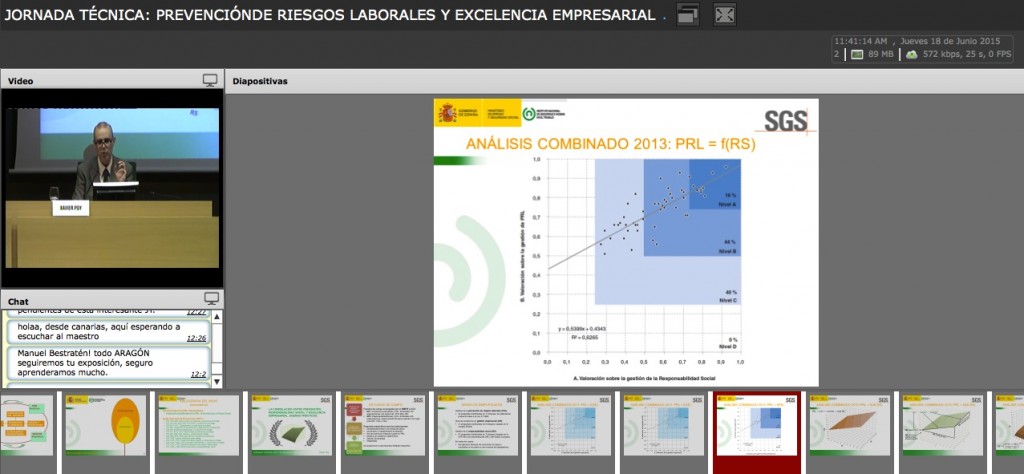Screen dimensions: 1024x474
Task: Click the Chat panel header
Action: 100,300
